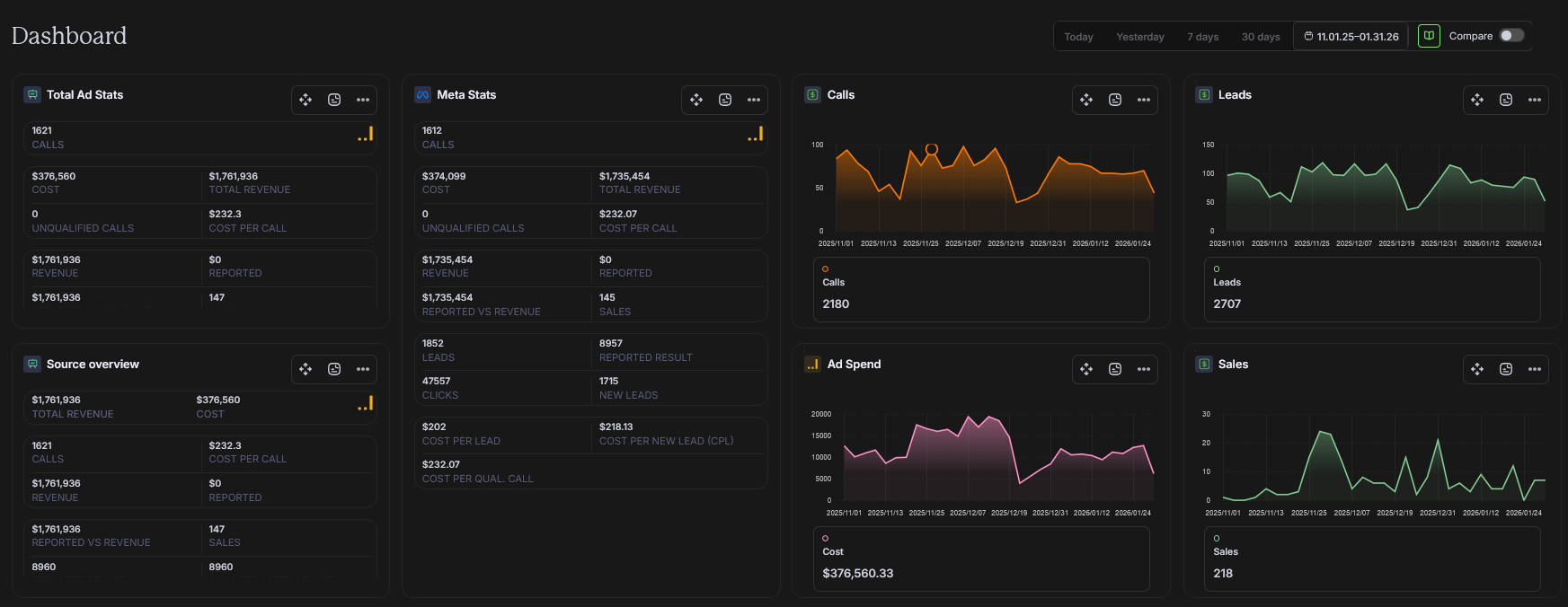Open more options on Meta Stats widget
The width and height of the screenshot is (1568, 607).
[x=754, y=100]
